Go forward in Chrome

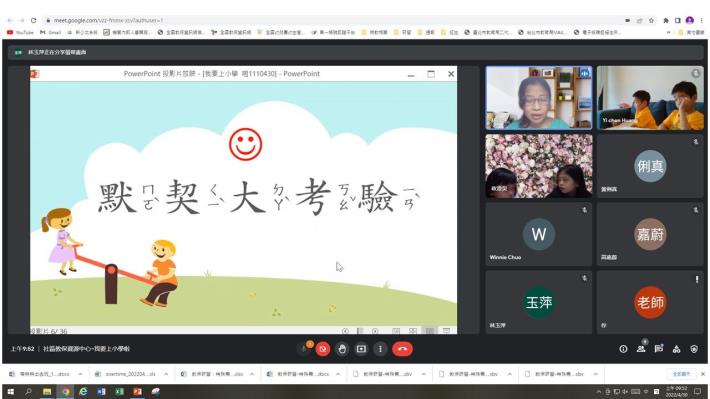tap(21, 20)
